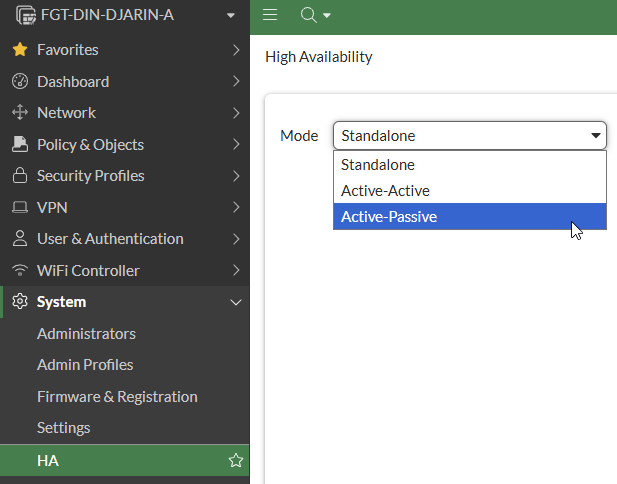Click the System gear icon
Image resolution: width=617 pixels, height=484 pixels.
point(20,301)
